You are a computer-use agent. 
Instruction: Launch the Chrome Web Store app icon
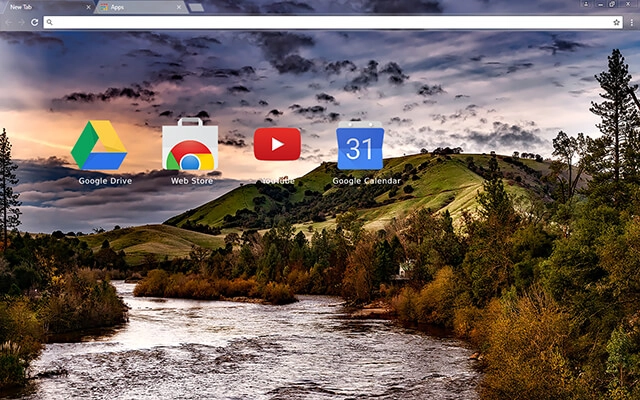tap(190, 144)
